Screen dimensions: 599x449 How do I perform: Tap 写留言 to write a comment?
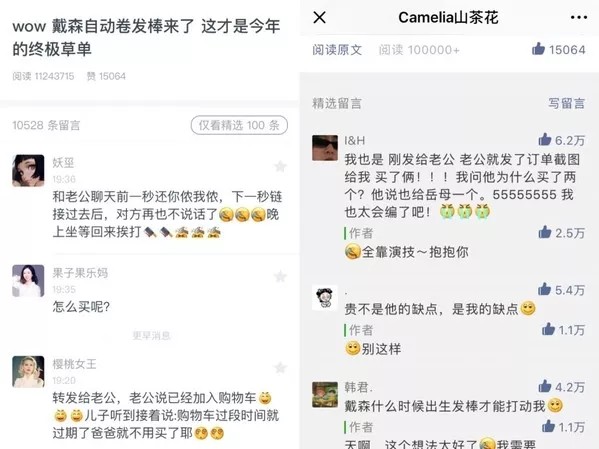click(x=567, y=103)
